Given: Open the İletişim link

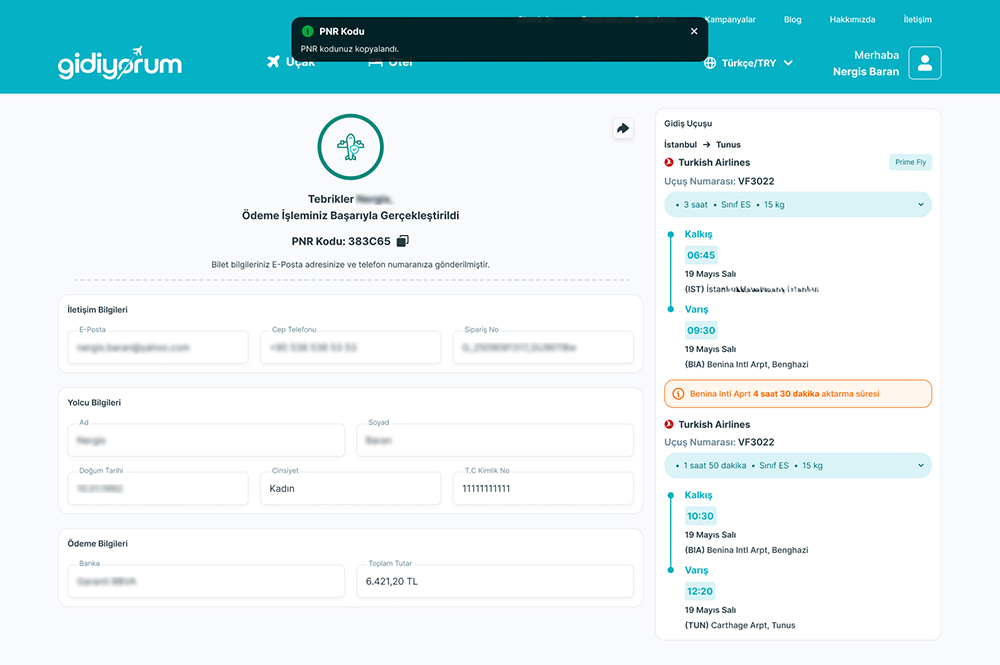Looking at the screenshot, I should coord(917,20).
